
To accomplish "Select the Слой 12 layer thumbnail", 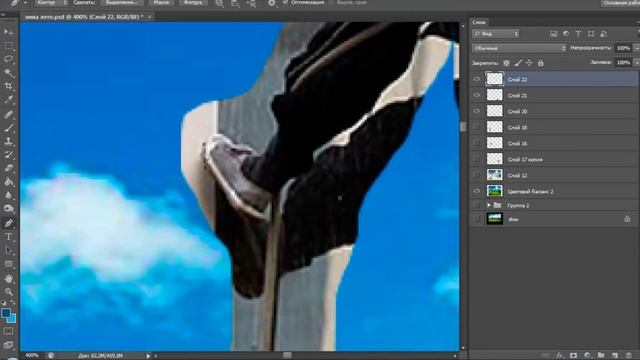I will [x=495, y=175].
